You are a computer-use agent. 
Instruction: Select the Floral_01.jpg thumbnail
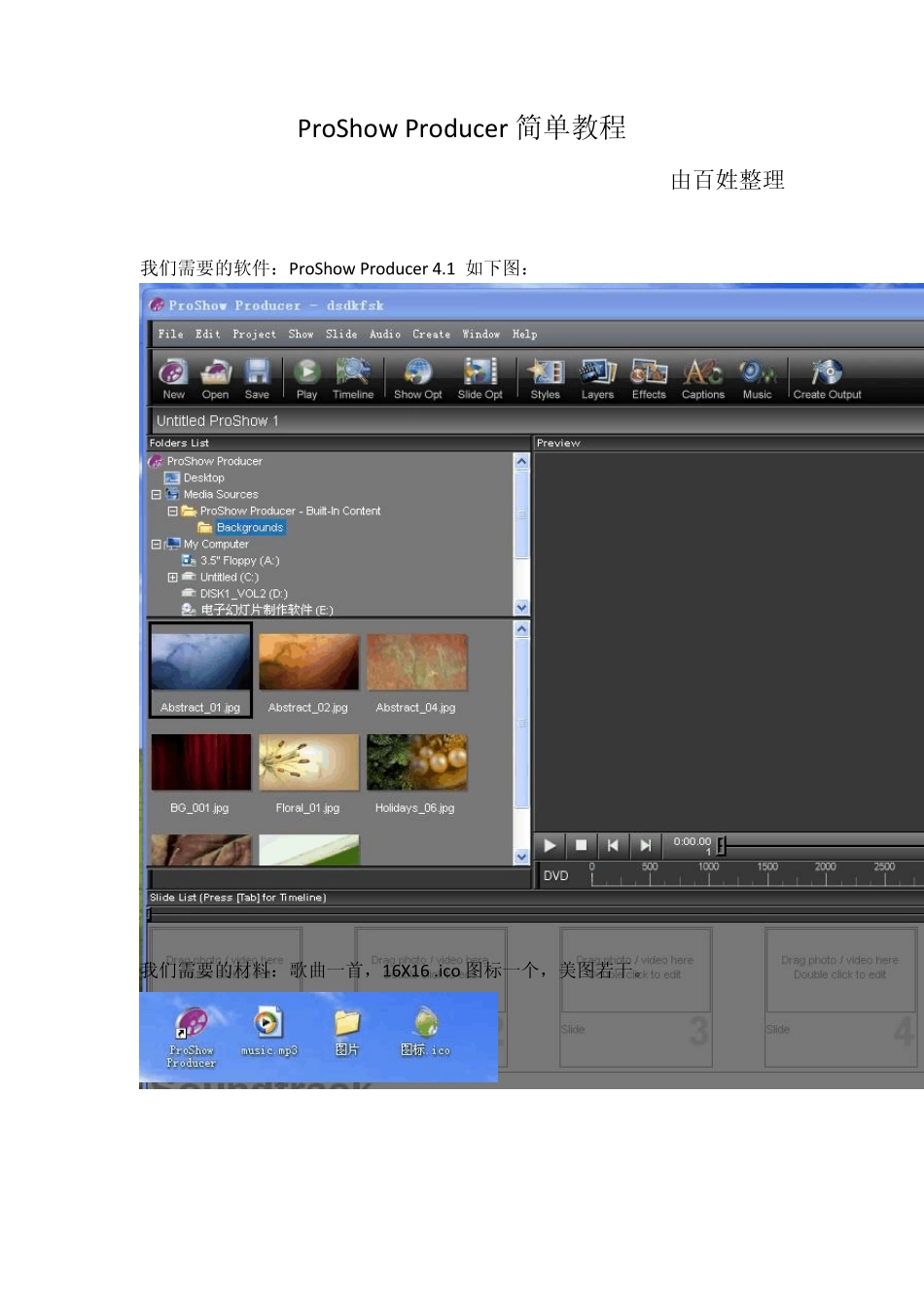308,774
